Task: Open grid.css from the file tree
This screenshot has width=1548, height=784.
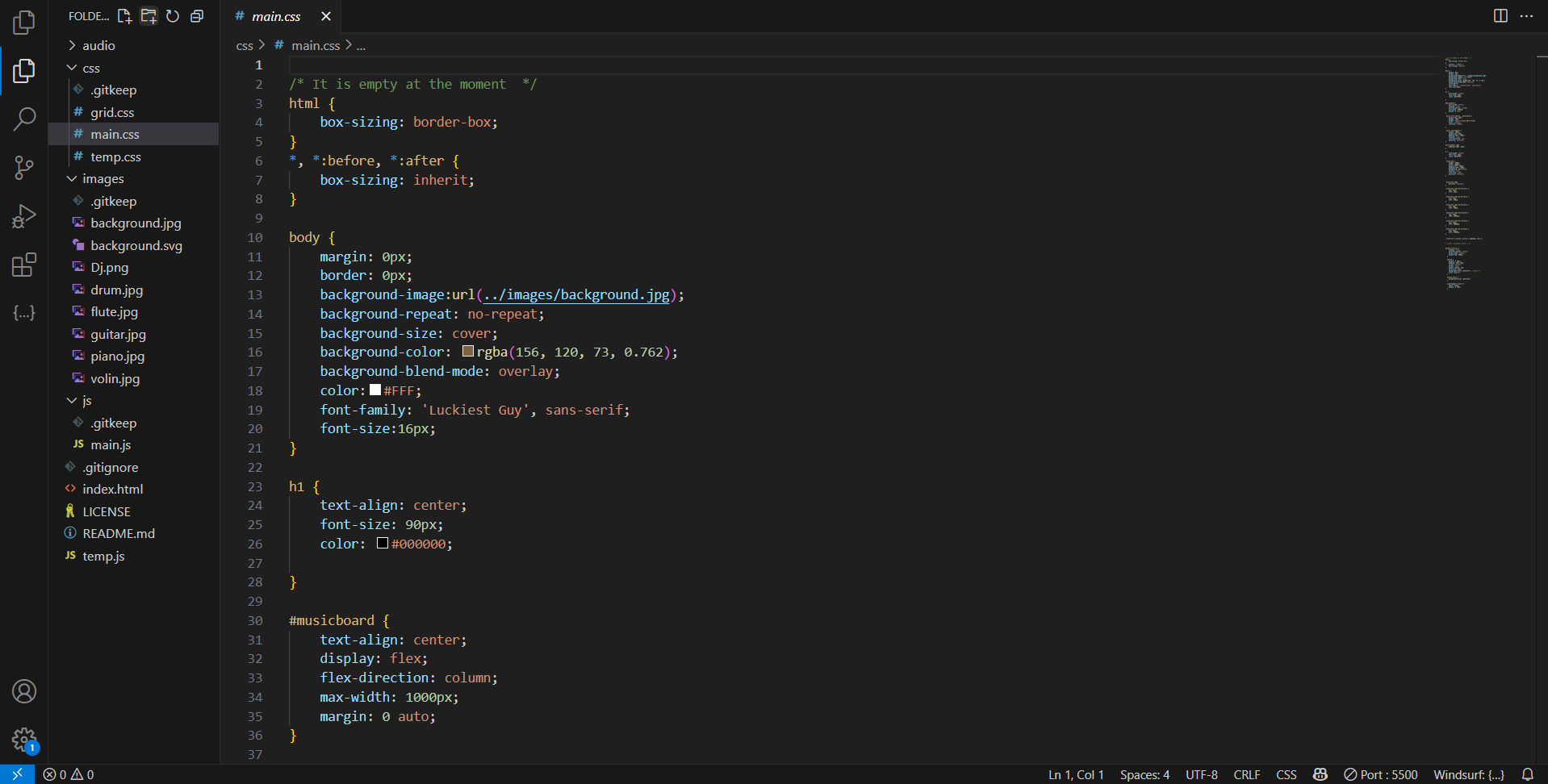Action: tap(133, 112)
